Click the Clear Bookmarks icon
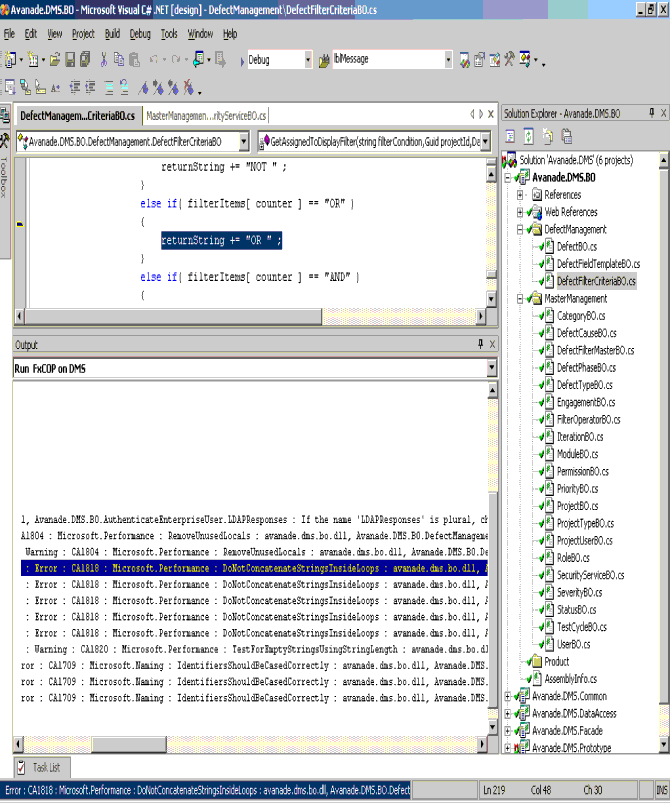This screenshot has width=670, height=803. tap(189, 88)
